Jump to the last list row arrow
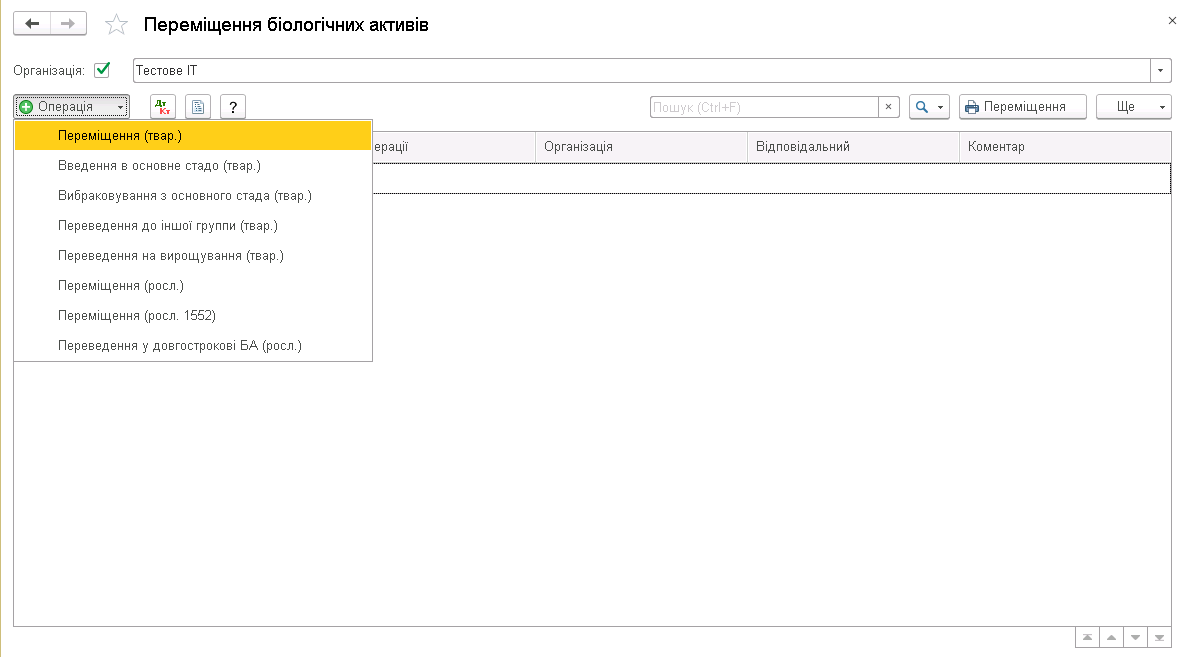This screenshot has height=657, width=1189. pyautogui.click(x=1159, y=637)
